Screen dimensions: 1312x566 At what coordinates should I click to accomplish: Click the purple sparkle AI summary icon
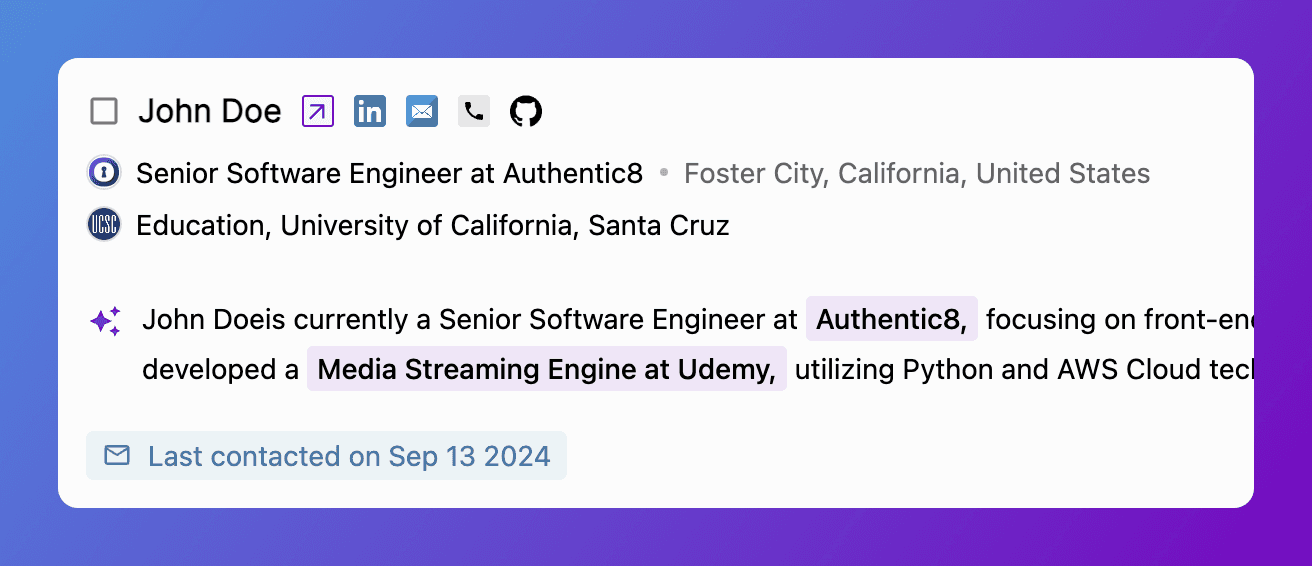click(x=106, y=321)
